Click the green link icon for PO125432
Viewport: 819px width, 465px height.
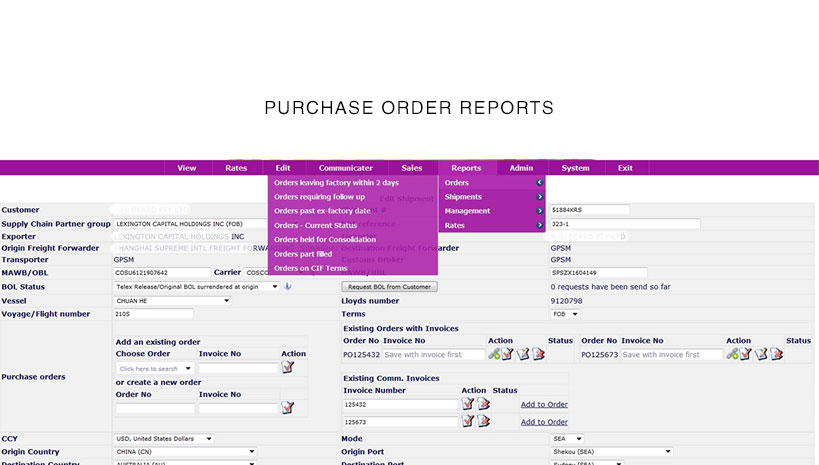(494, 354)
